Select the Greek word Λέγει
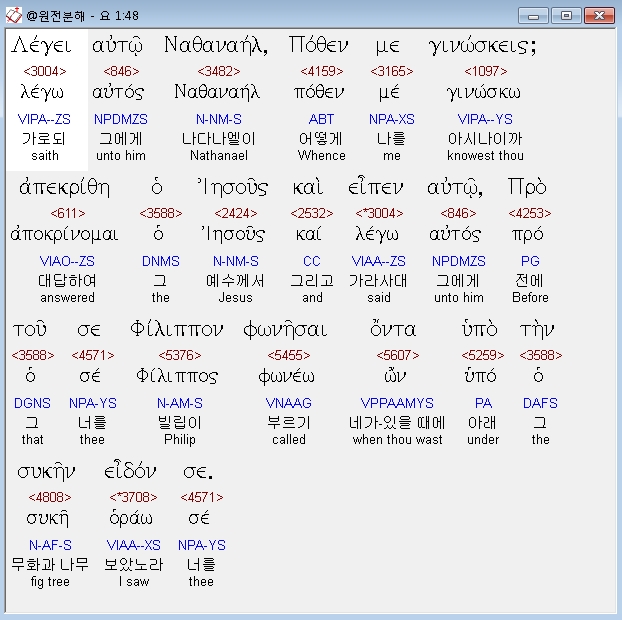This screenshot has height=620, width=622. pyautogui.click(x=41, y=45)
